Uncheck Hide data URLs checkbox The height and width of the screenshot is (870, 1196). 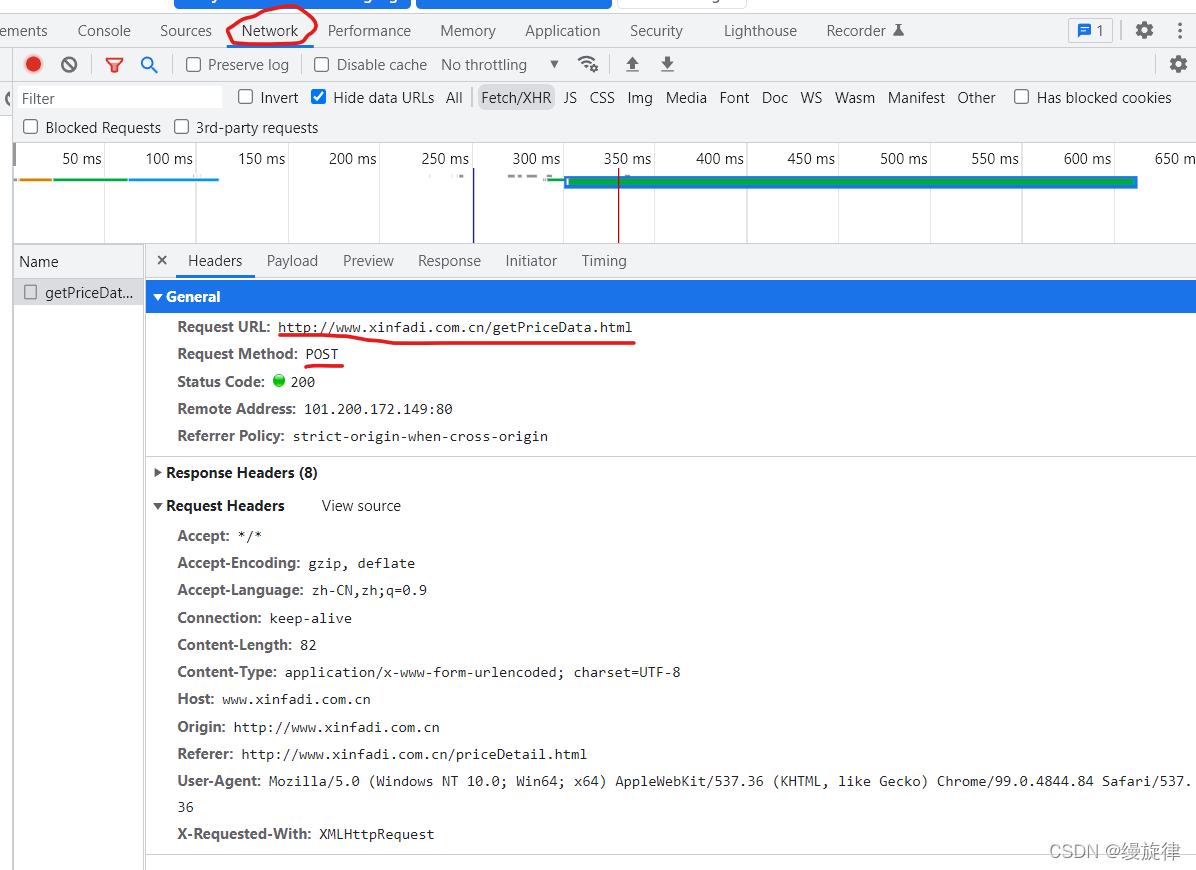[x=319, y=97]
